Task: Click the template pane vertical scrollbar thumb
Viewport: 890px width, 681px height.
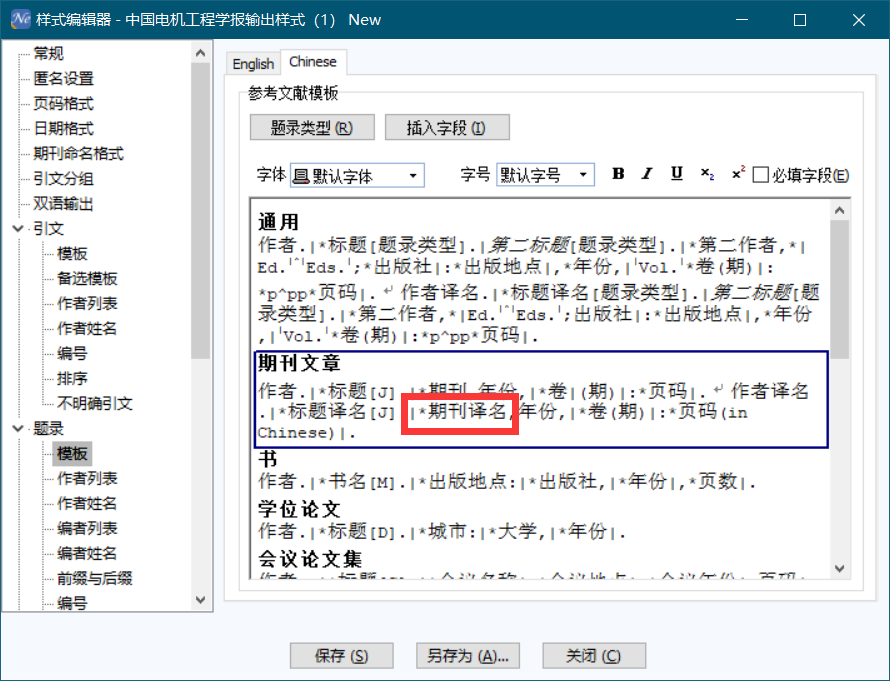Action: point(840,289)
